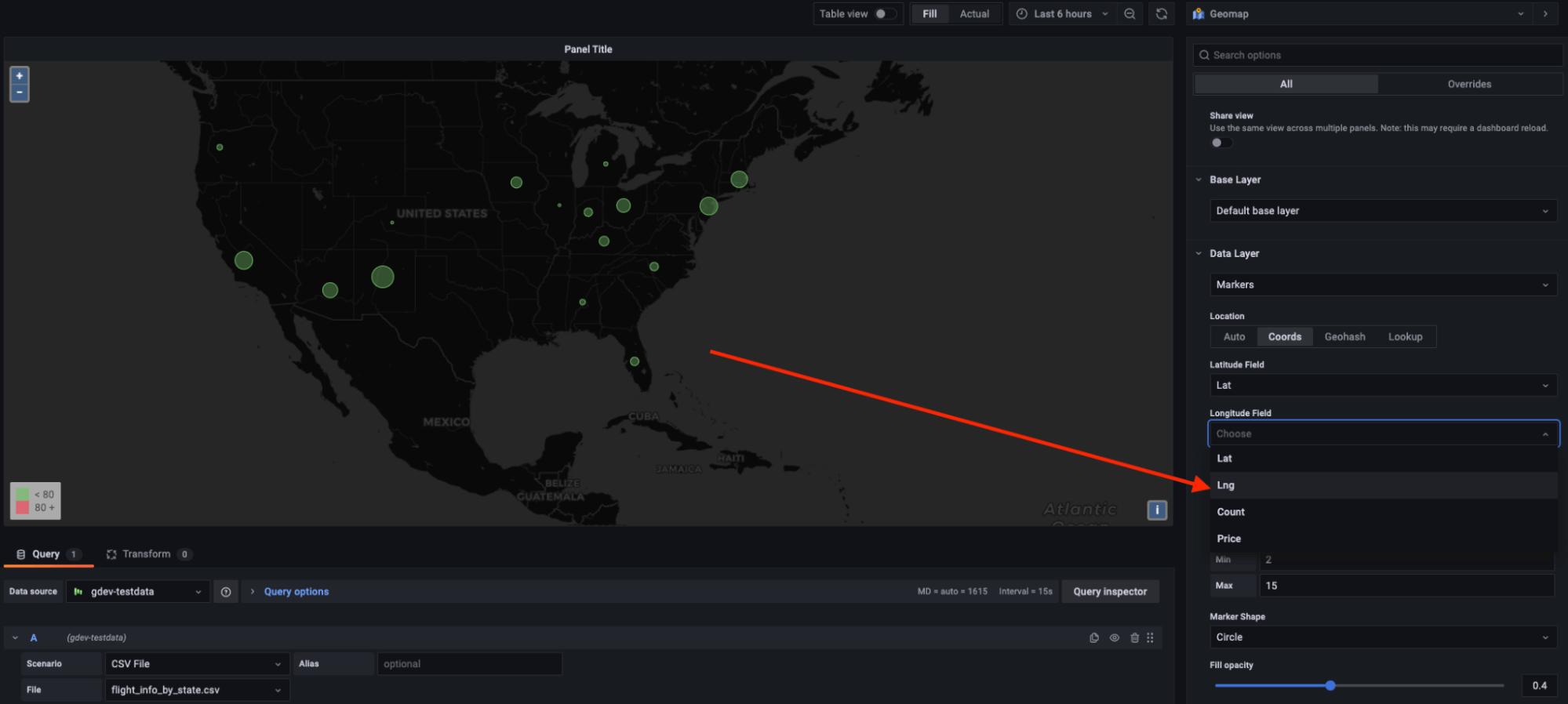The width and height of the screenshot is (1568, 704).
Task: Switch to the Overrides tab
Action: point(1469,84)
